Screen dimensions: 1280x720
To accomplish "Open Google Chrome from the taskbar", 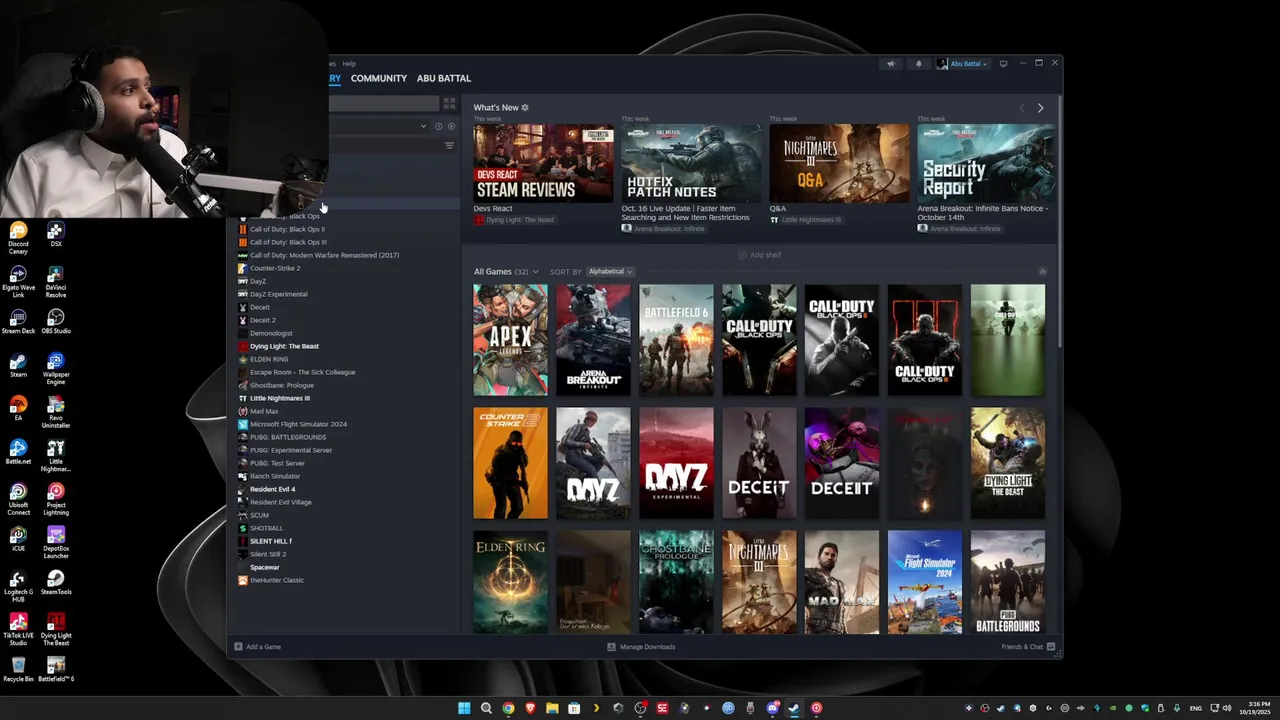I will pos(508,708).
